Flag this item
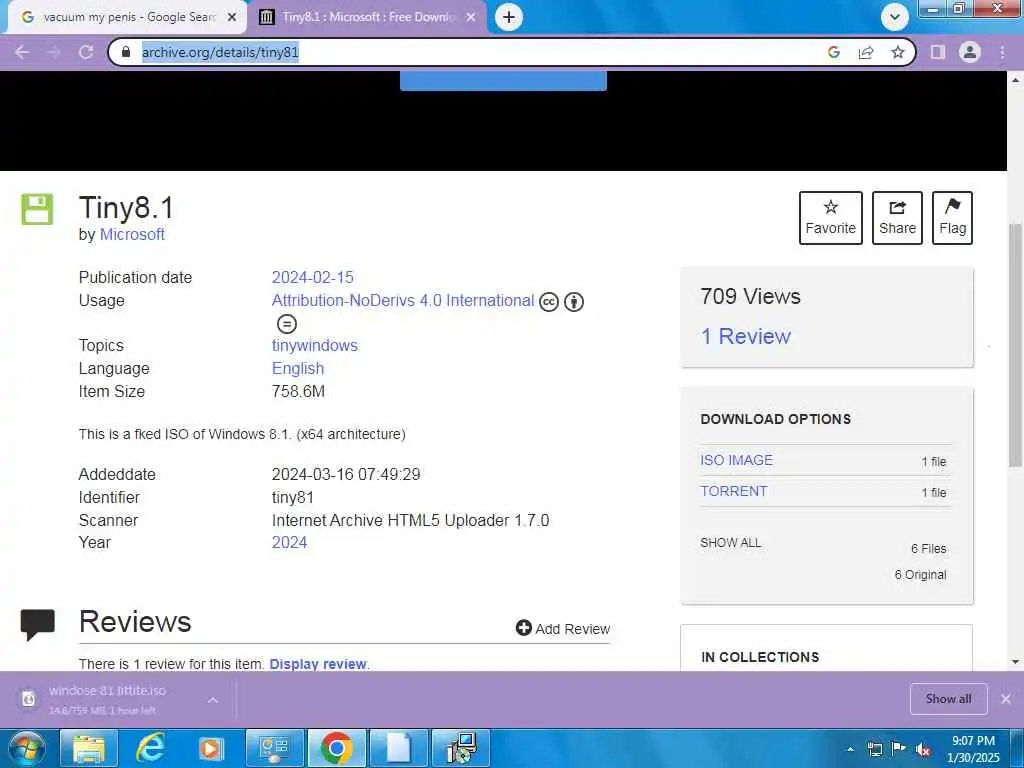This screenshot has width=1024, height=768. 952,217
